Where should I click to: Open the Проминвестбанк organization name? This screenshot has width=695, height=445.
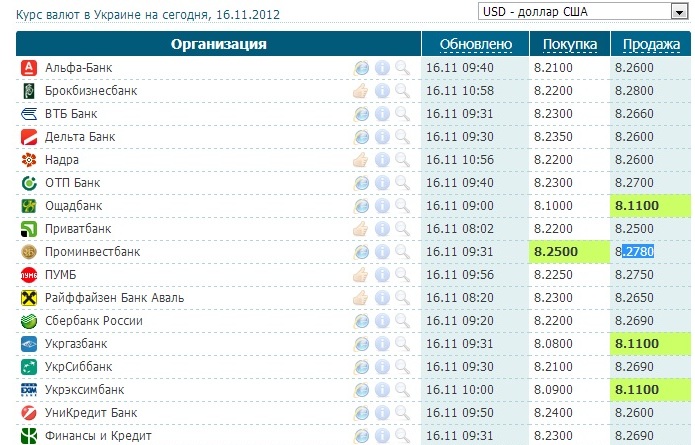click(93, 252)
